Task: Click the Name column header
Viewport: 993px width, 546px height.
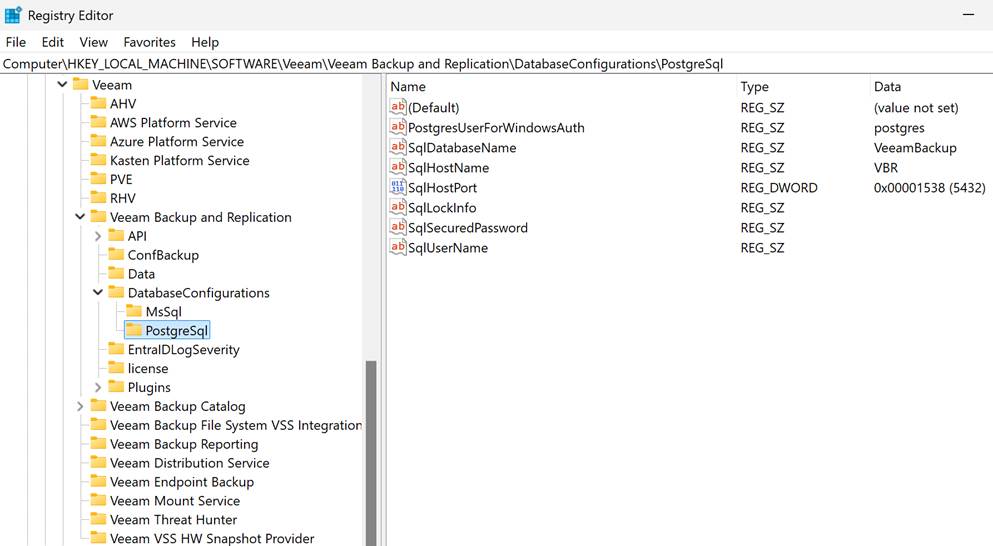Action: click(x=408, y=87)
